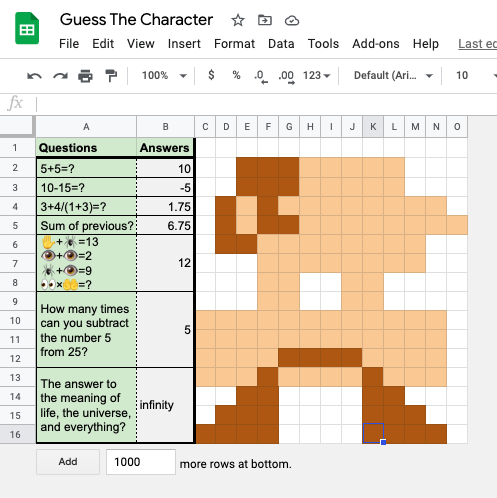Click the Print icon
This screenshot has height=498, width=497.
click(x=85, y=76)
